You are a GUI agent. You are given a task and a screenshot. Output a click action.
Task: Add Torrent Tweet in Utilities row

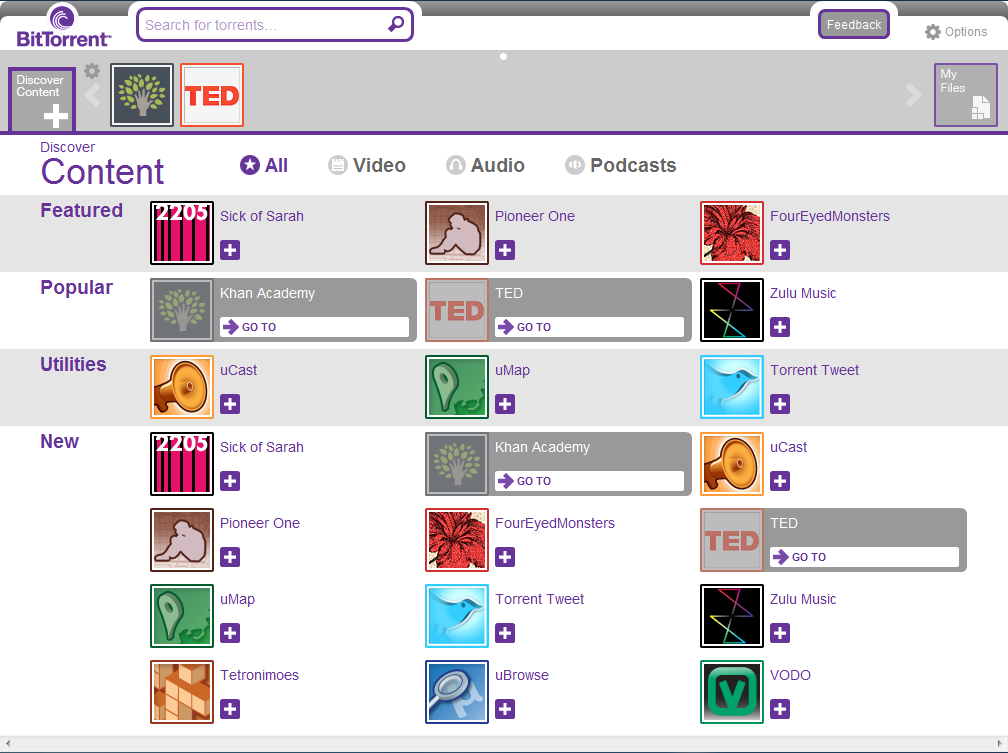tap(780, 404)
